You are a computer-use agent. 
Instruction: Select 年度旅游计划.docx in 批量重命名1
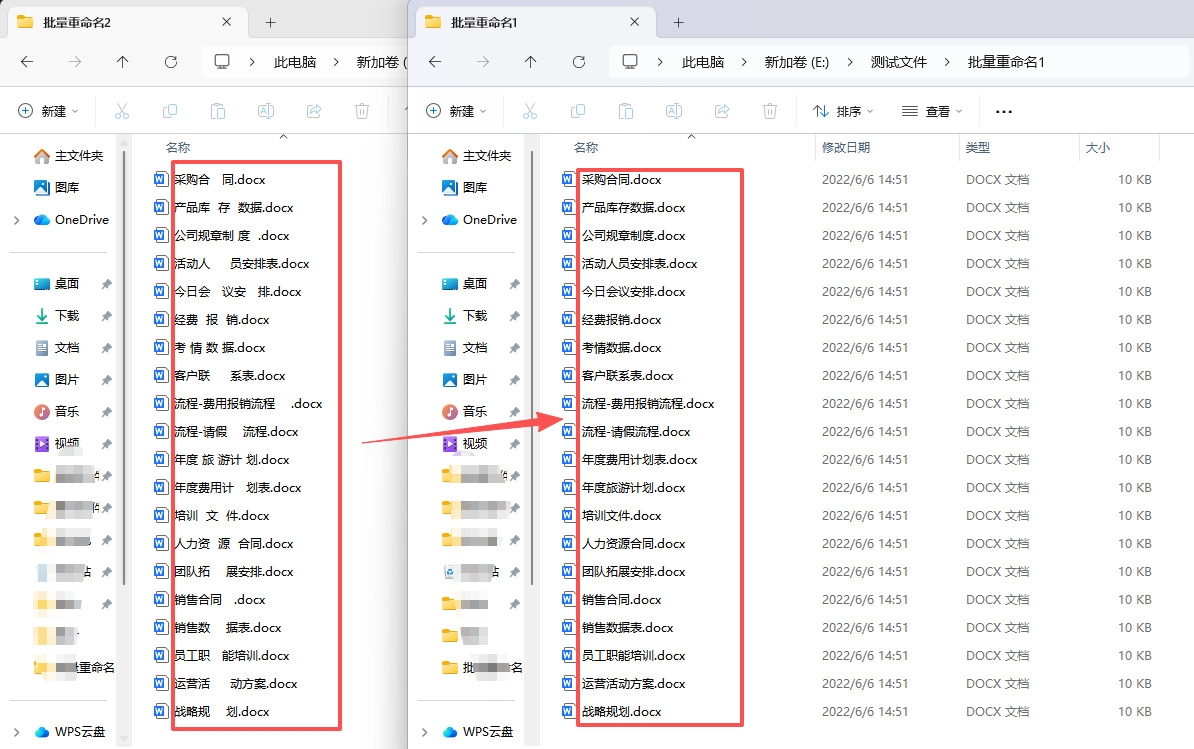(x=634, y=488)
